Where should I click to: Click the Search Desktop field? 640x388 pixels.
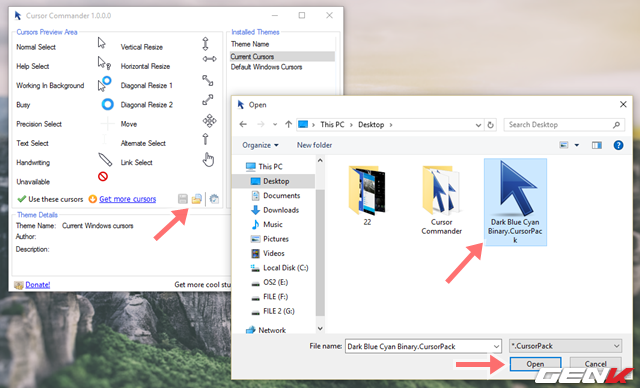coord(564,125)
